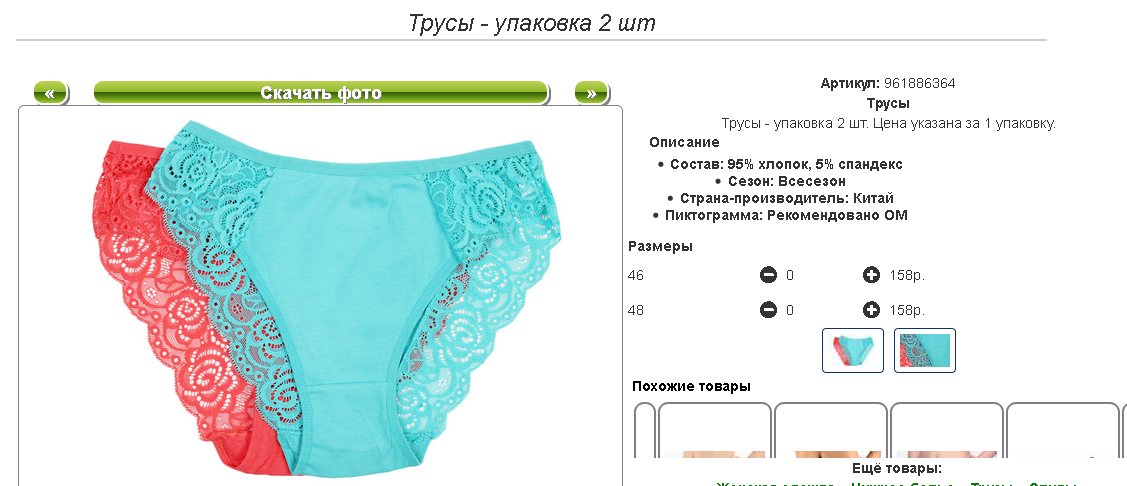1127x486 pixels.
Task: Open the first full similar item card
Action: [x=714, y=430]
